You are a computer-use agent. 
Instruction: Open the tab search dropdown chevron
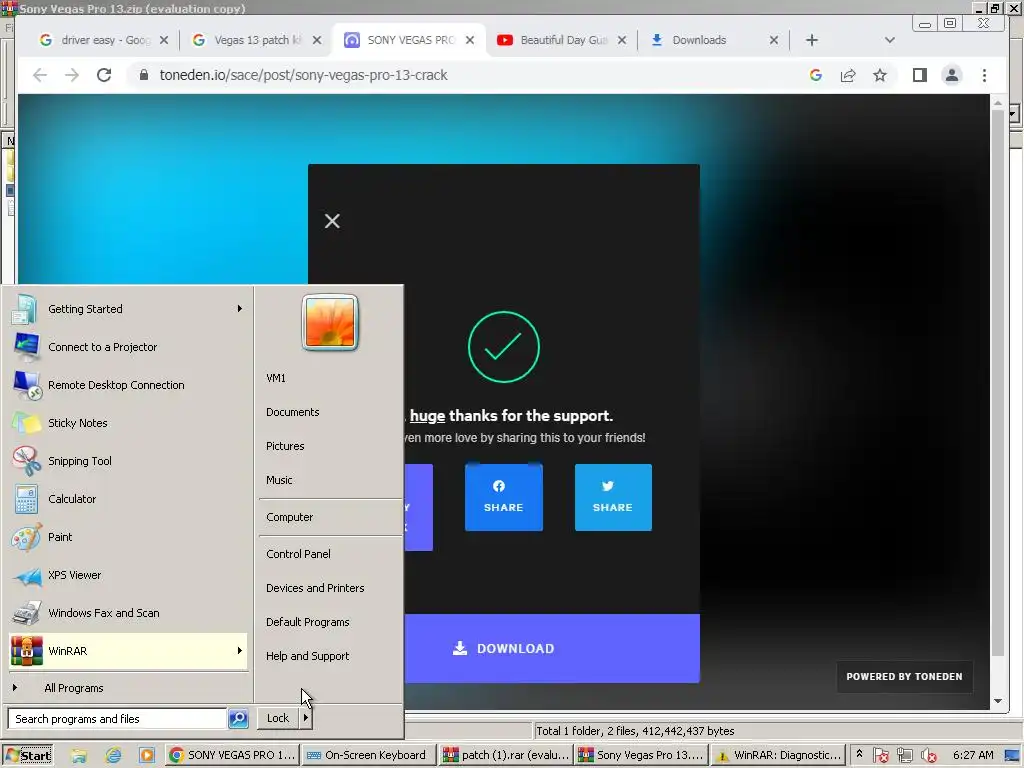889,40
